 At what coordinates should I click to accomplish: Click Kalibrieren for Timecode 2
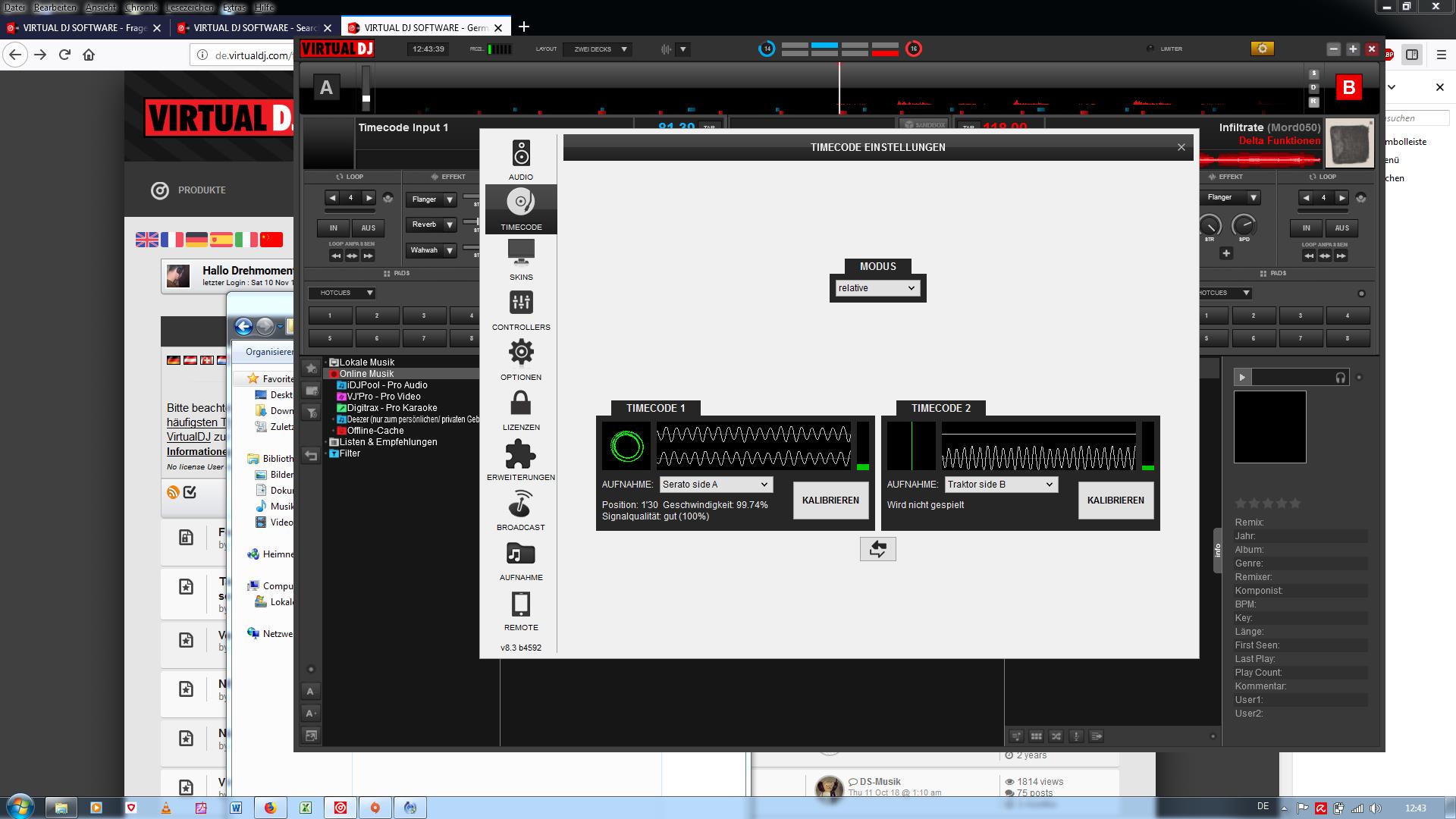[1116, 500]
